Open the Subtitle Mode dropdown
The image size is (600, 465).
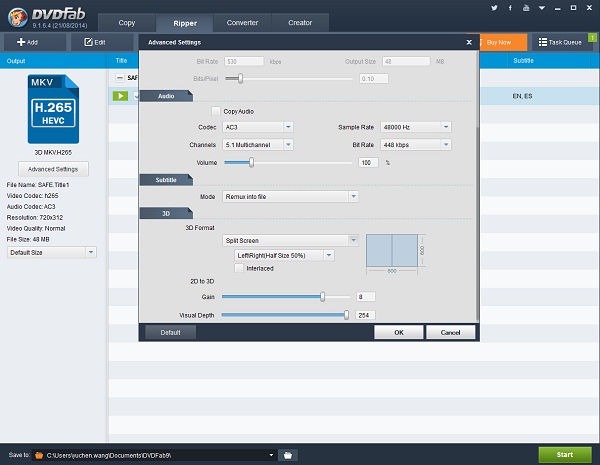click(291, 197)
